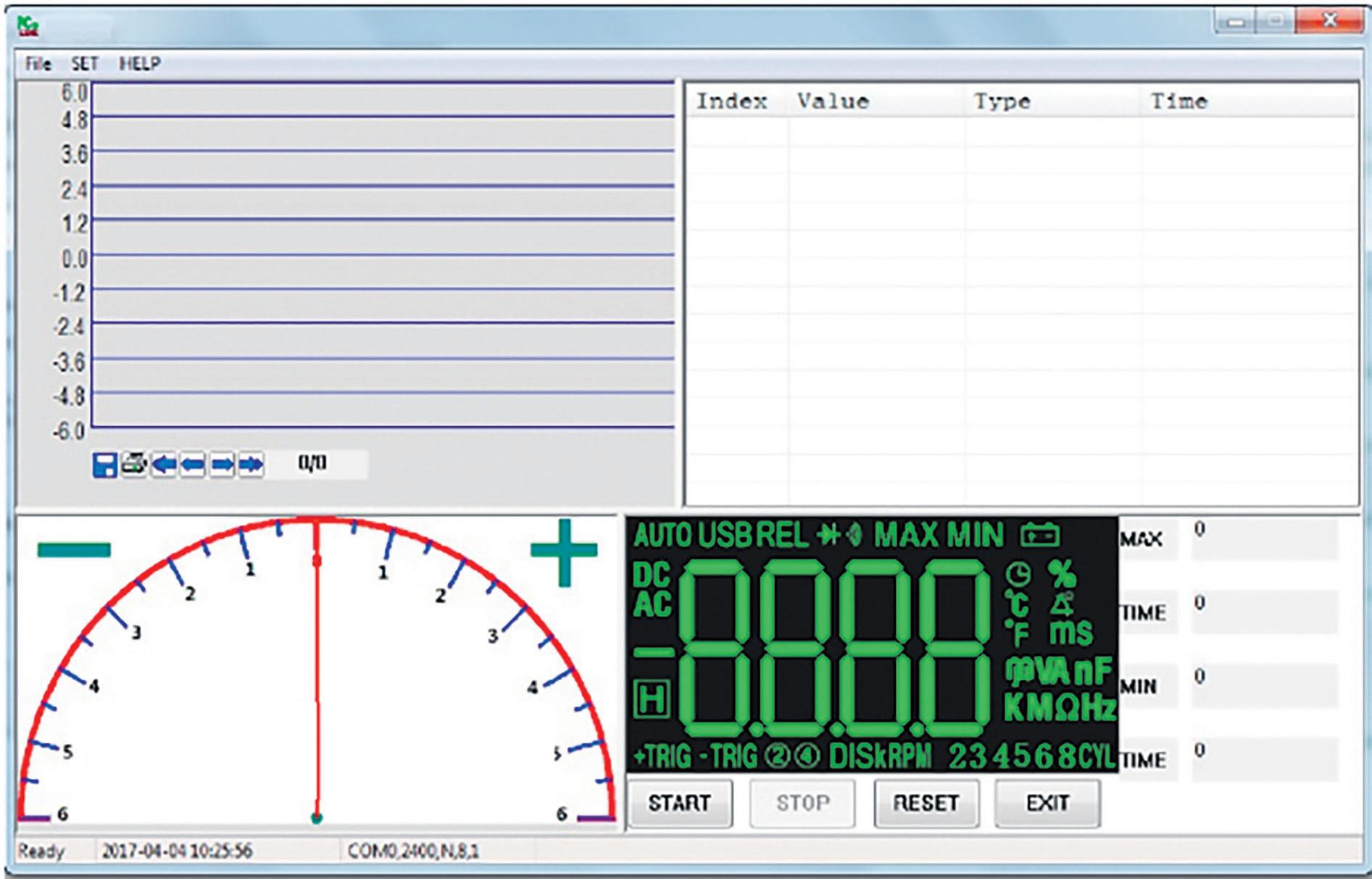The height and width of the screenshot is (879, 1372).
Task: Open the HELP menu
Action: [x=140, y=64]
